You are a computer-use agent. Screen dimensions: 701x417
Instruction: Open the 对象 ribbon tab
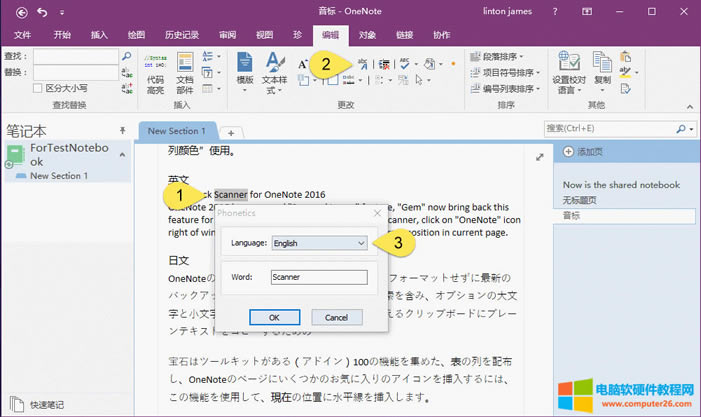pyautogui.click(x=367, y=34)
